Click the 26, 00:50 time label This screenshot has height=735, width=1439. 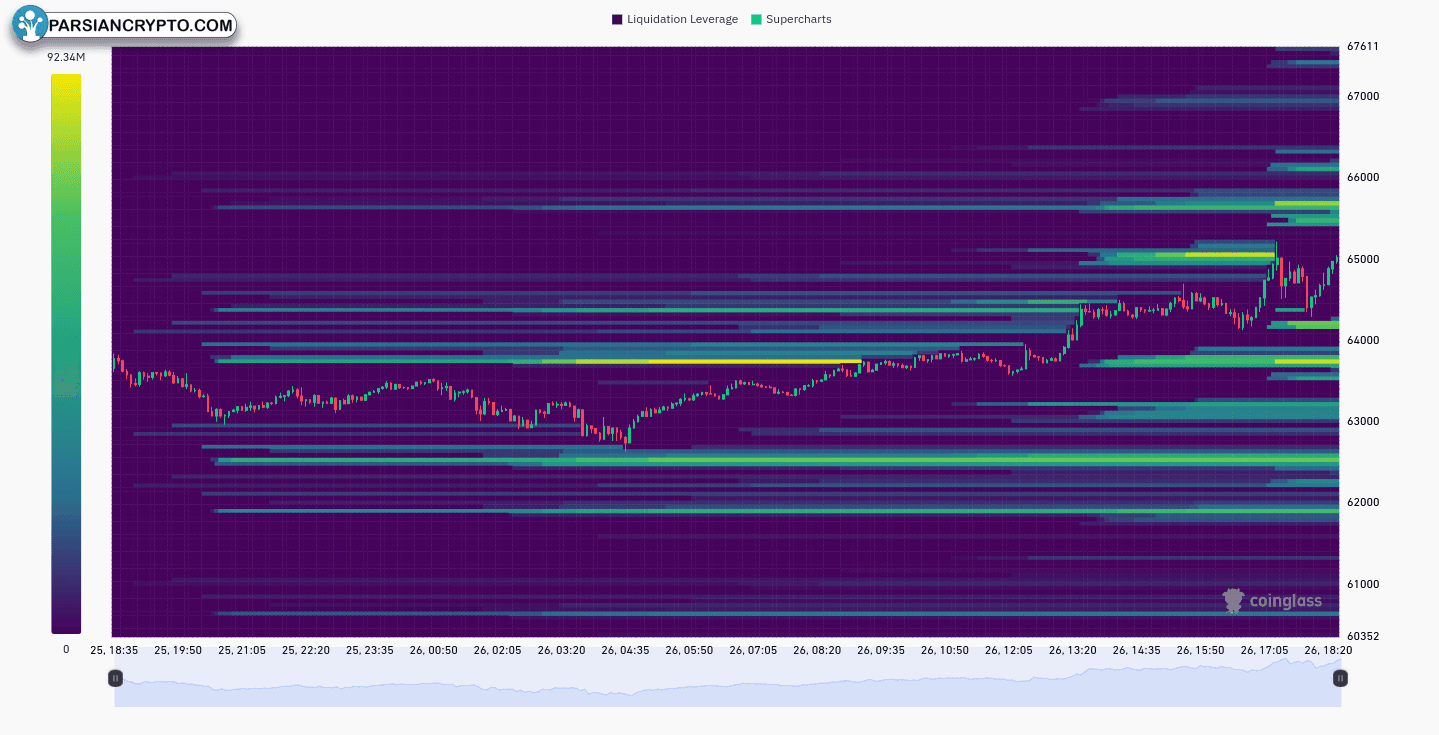(434, 650)
